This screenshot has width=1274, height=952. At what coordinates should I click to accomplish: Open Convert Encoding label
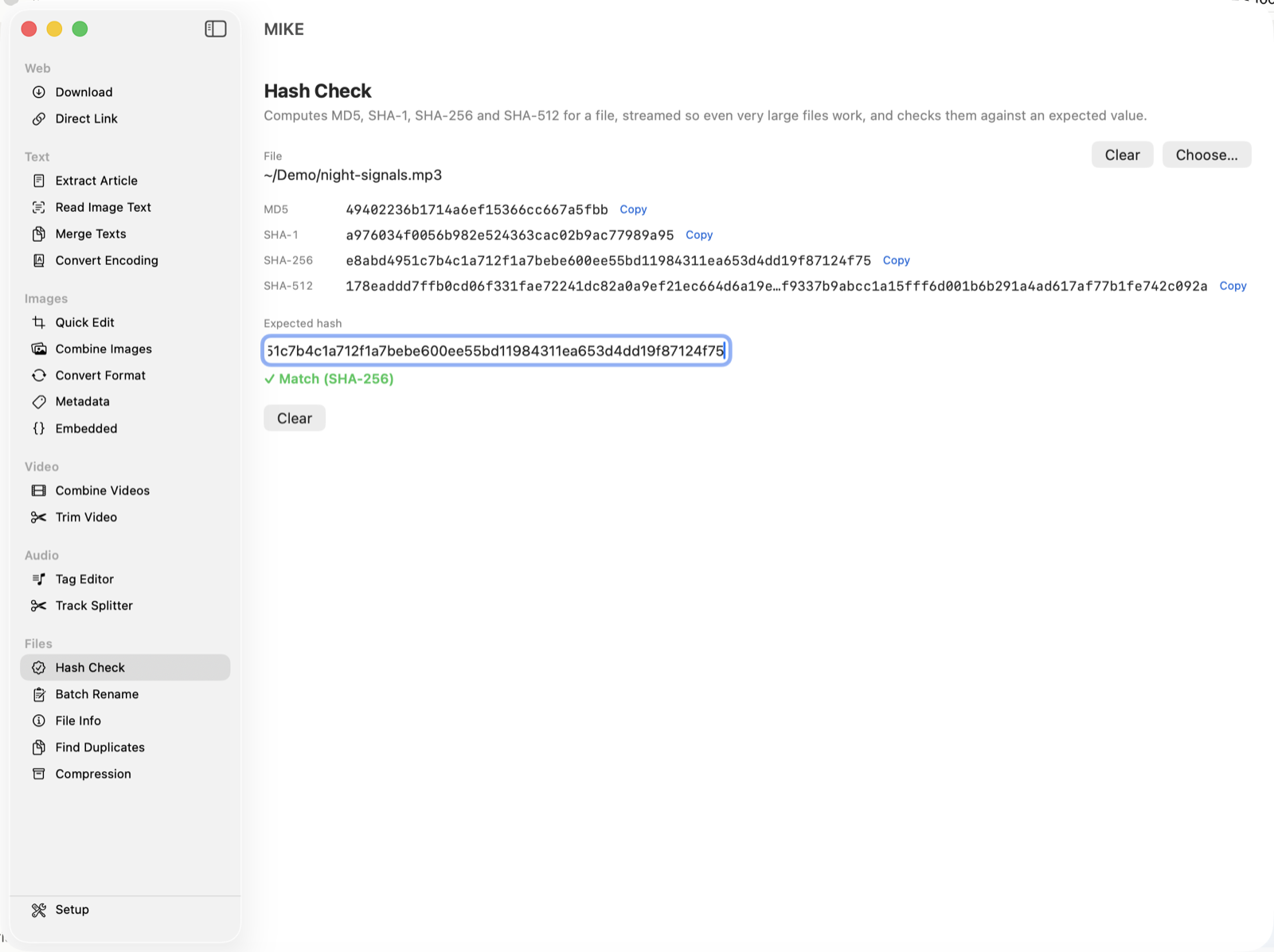(107, 260)
